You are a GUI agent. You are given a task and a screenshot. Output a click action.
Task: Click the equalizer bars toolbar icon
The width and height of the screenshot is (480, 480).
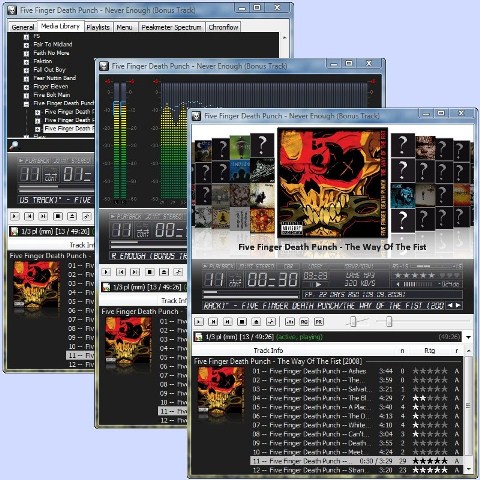[x=290, y=322]
